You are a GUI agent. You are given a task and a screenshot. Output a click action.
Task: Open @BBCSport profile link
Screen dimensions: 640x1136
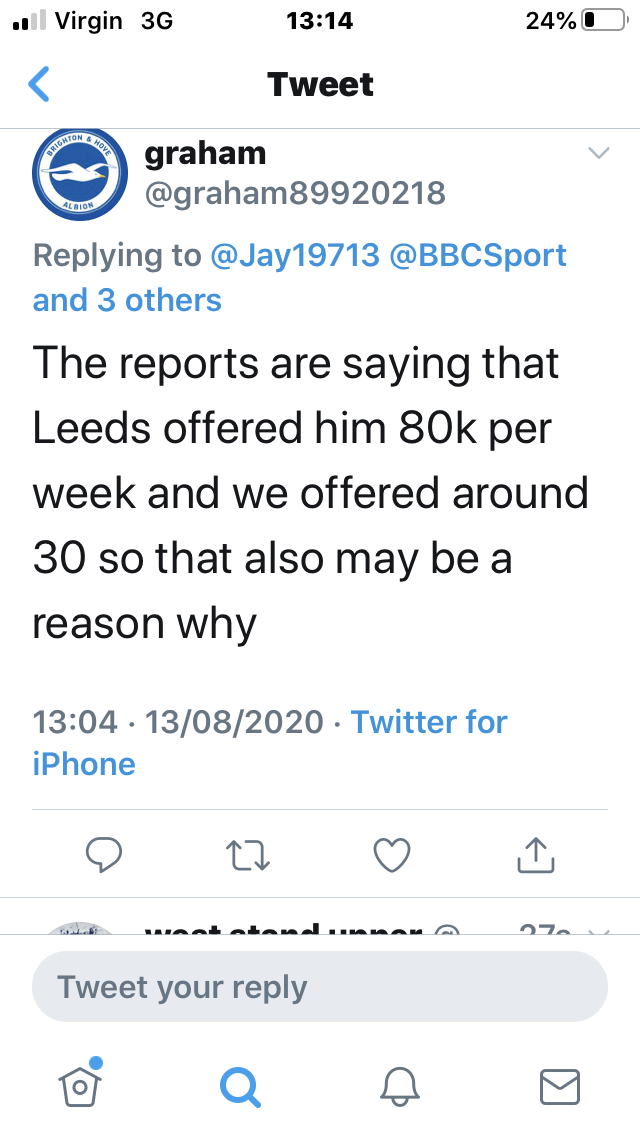[x=478, y=255]
